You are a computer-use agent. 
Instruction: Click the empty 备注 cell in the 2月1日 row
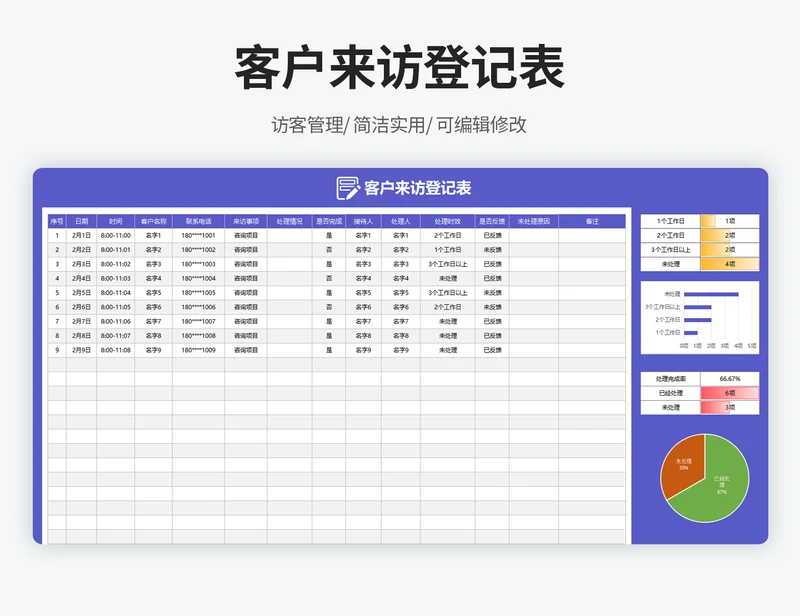(592, 236)
